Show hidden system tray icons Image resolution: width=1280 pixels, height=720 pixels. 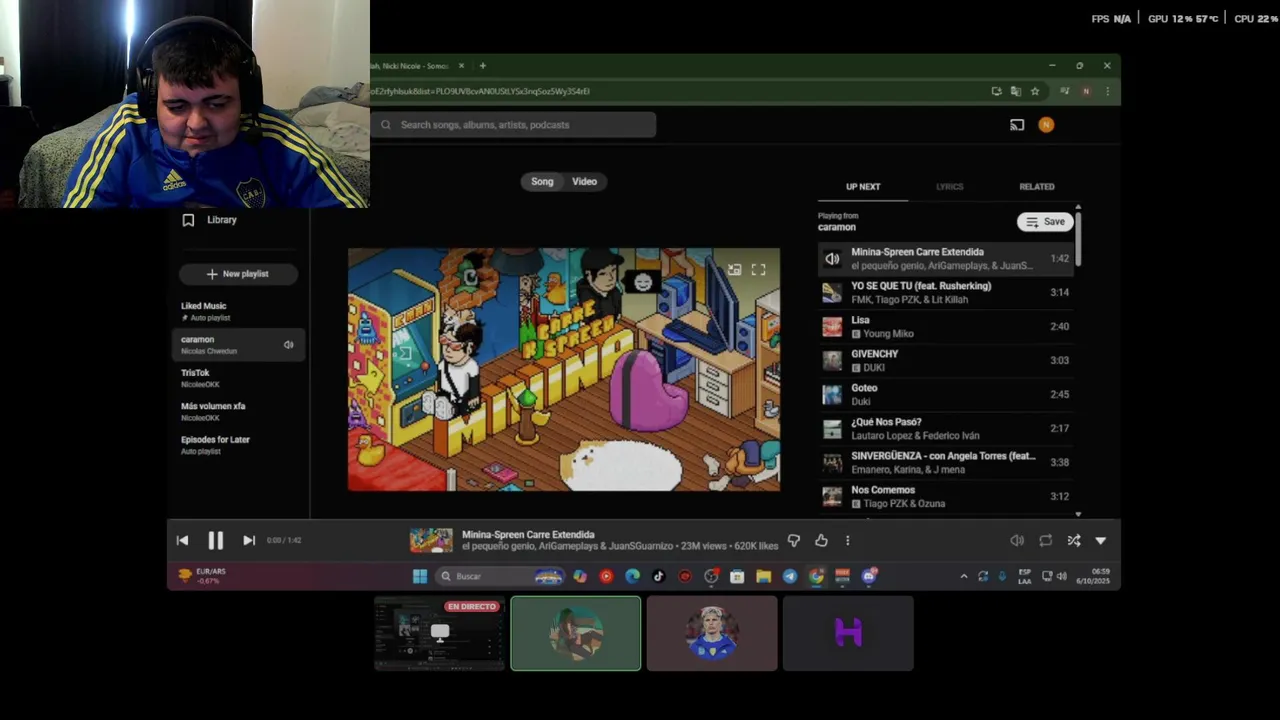pos(963,576)
